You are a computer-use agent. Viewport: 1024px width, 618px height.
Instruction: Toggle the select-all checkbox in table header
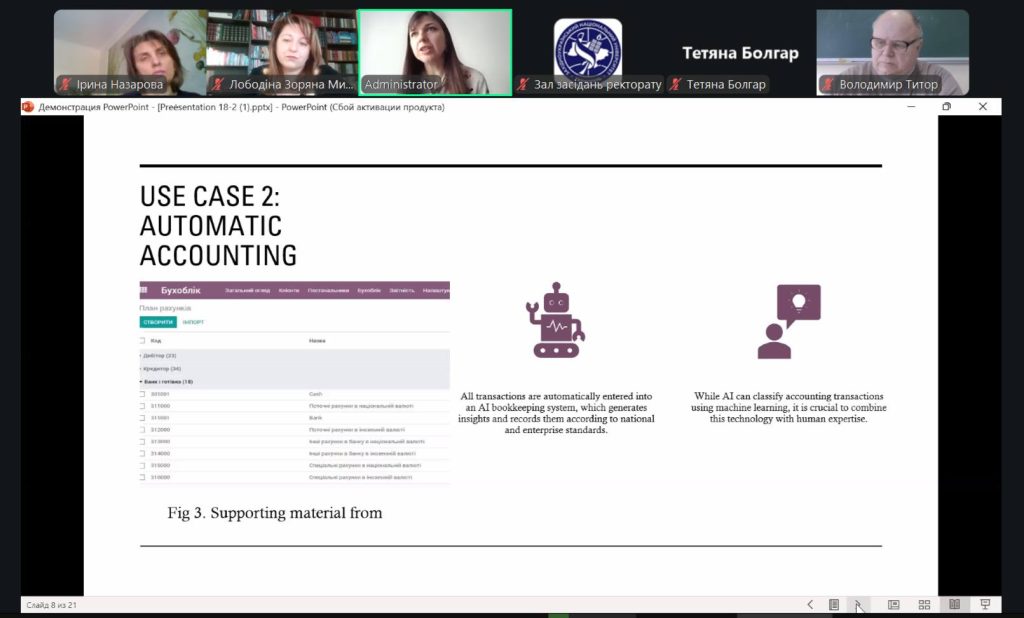click(x=143, y=341)
